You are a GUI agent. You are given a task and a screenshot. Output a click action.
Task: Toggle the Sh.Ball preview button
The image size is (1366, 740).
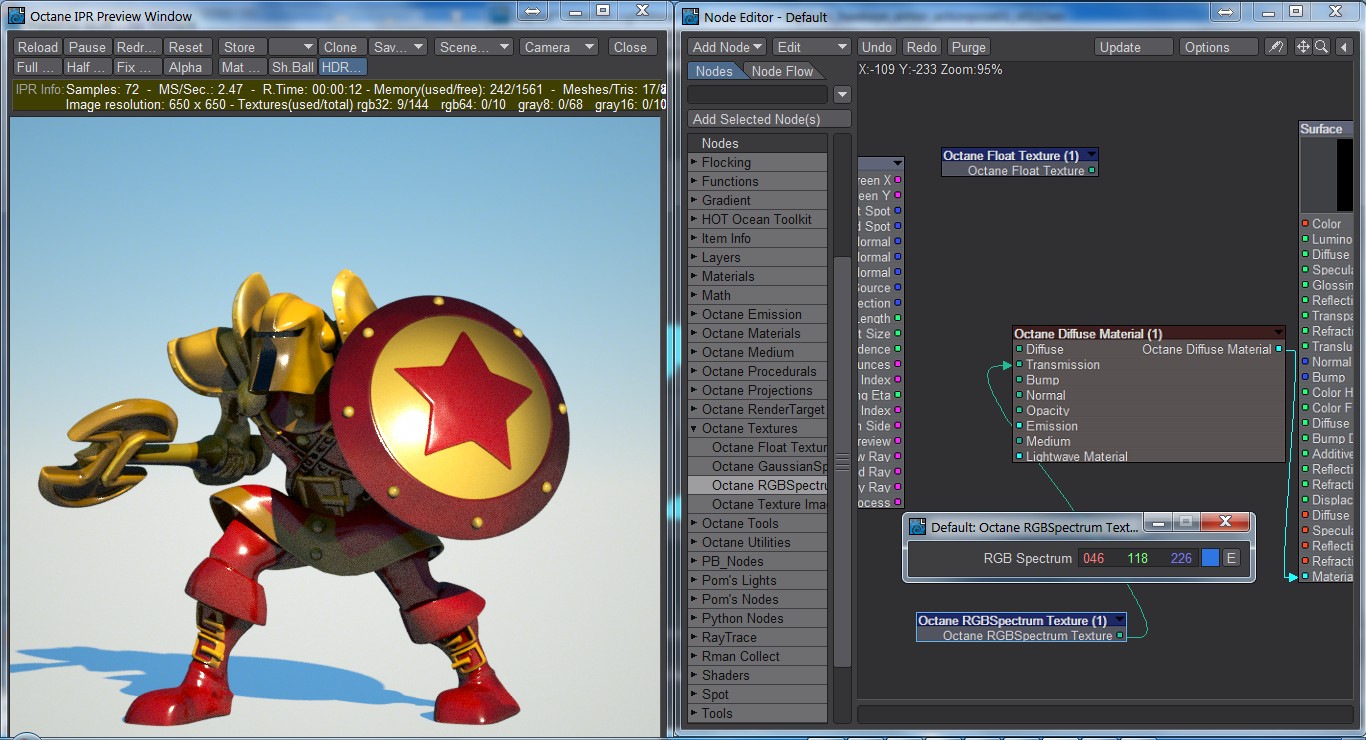(x=292, y=67)
